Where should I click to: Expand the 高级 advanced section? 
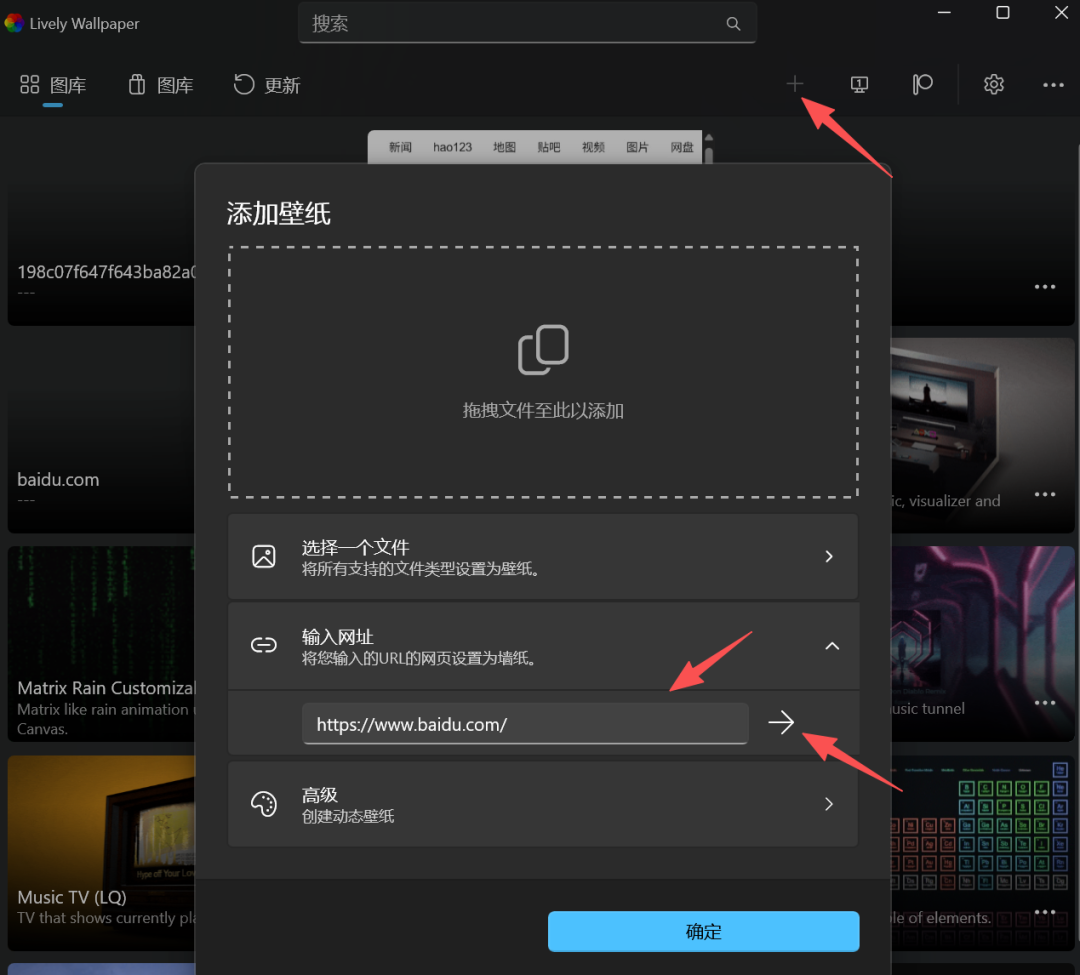[x=829, y=804]
